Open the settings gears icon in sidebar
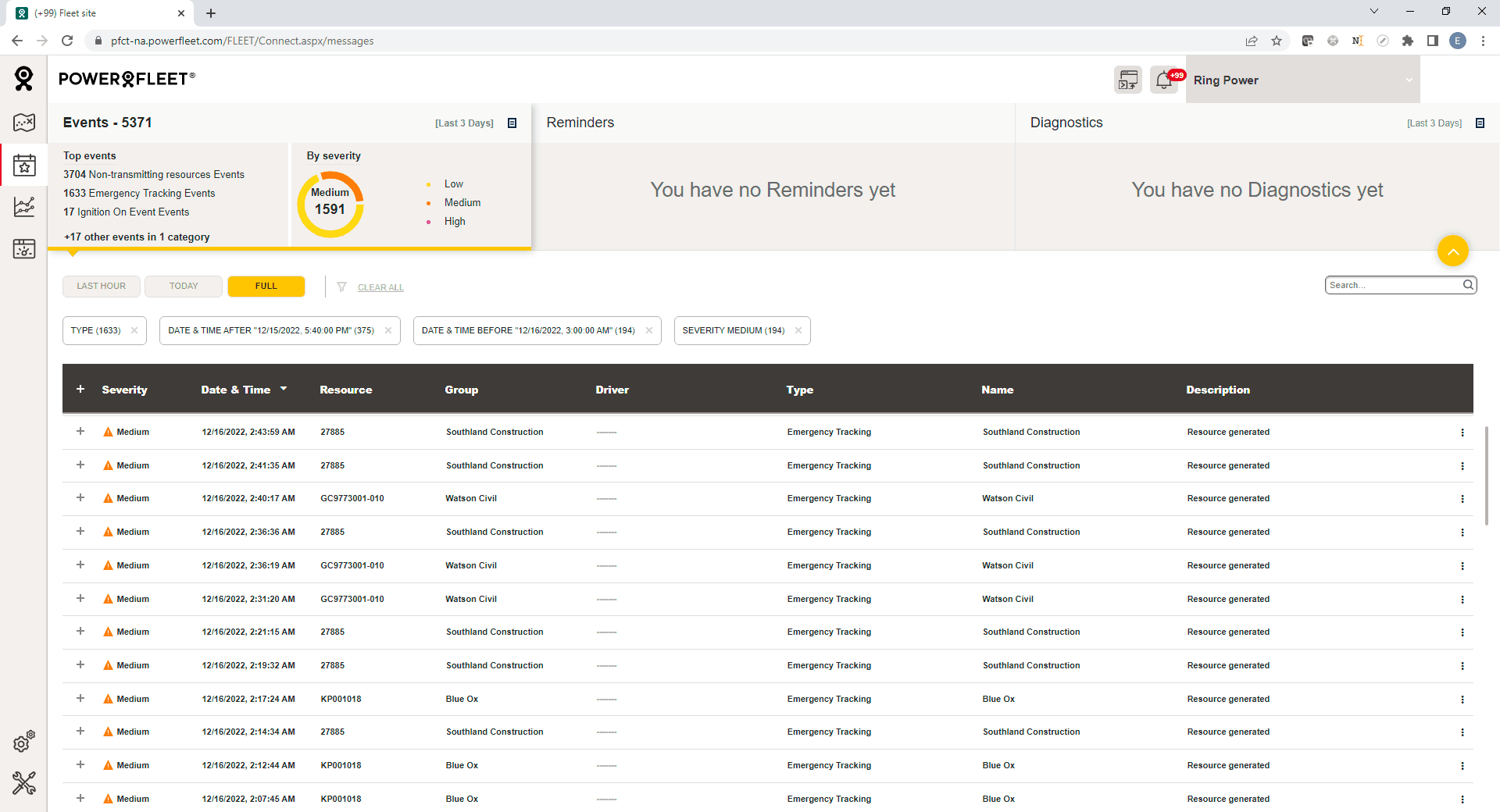The width and height of the screenshot is (1500, 812). 24,742
